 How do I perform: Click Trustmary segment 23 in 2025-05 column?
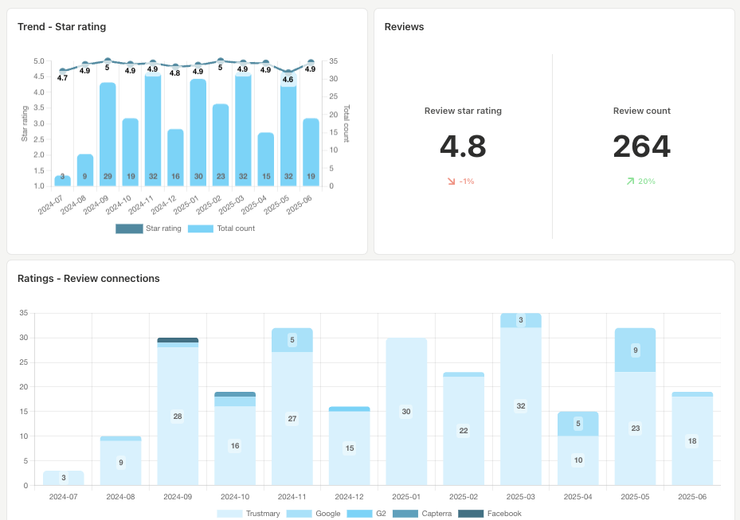click(635, 428)
